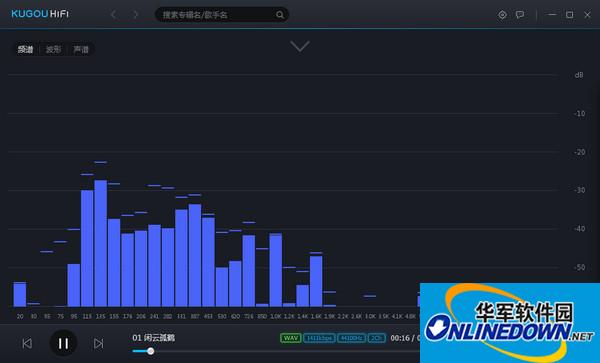The width and height of the screenshot is (600, 363).
Task: Click the 1411kbps bitrate badge
Action: point(319,338)
